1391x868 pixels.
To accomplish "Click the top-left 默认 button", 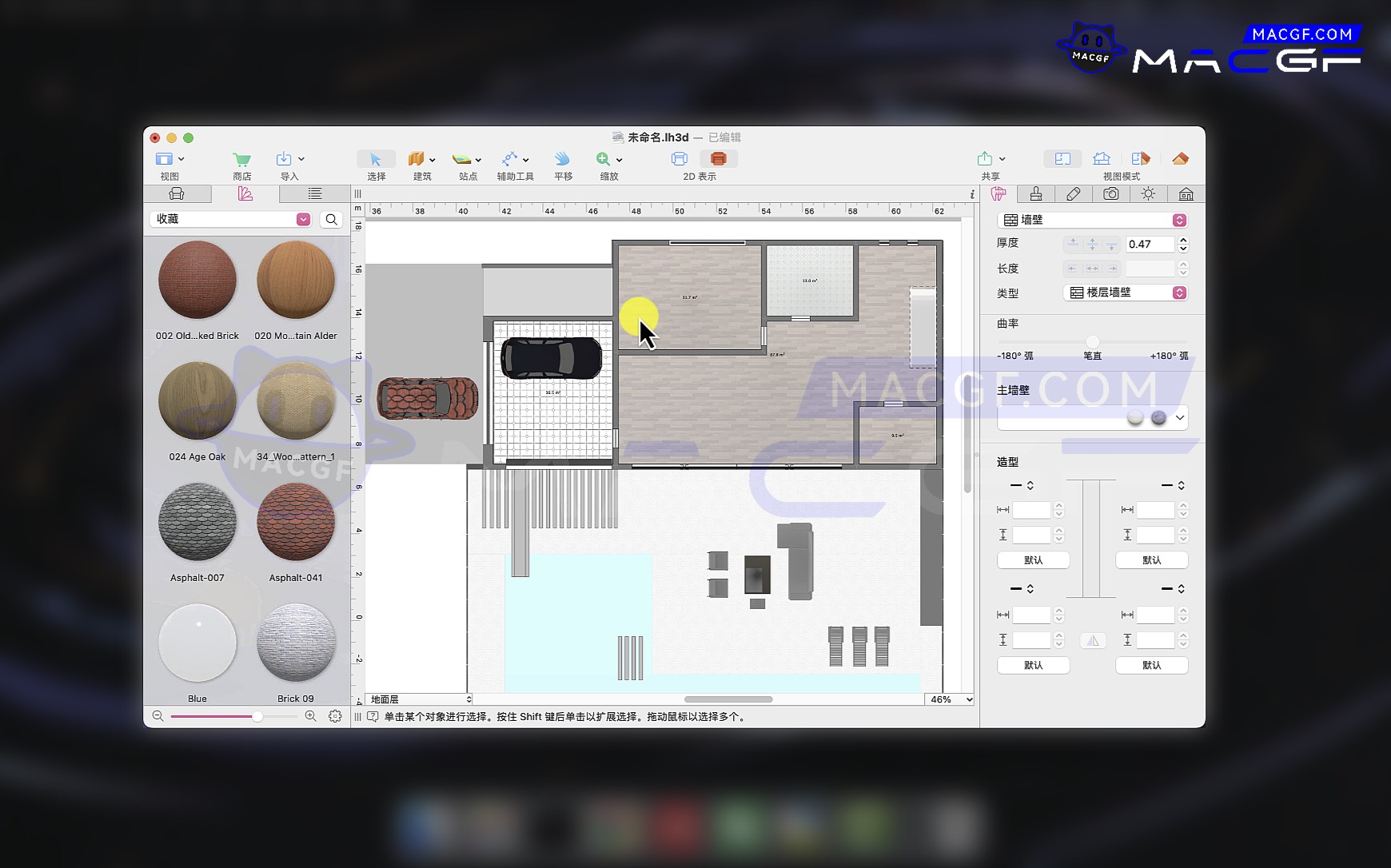I will coord(1033,560).
